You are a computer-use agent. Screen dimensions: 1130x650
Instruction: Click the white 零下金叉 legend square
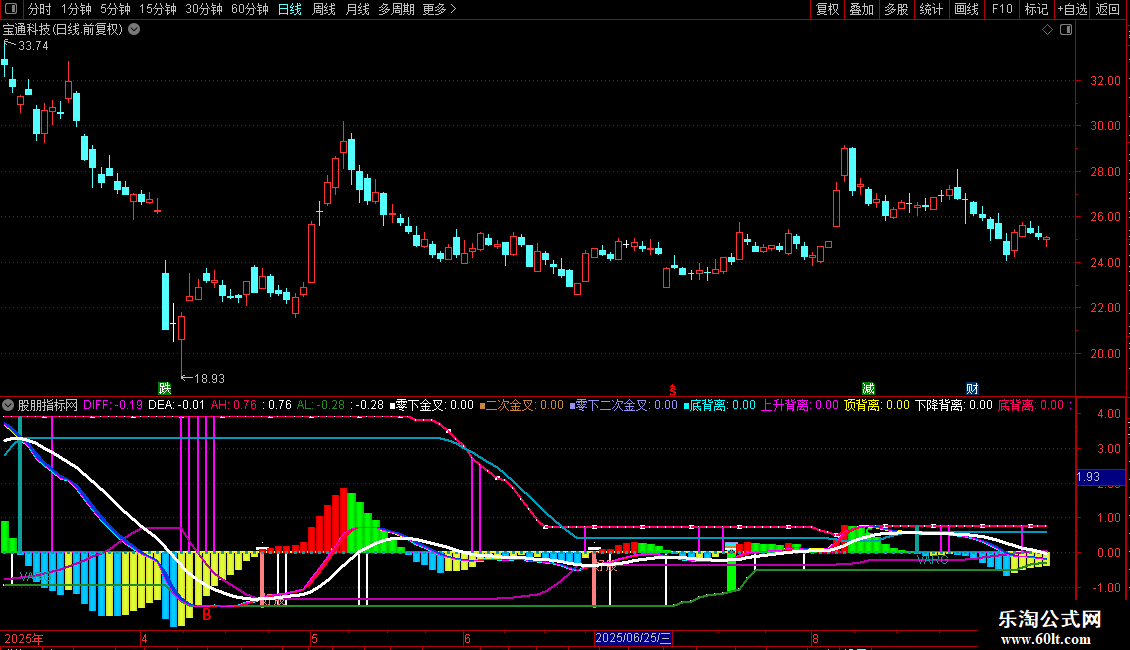[393, 406]
